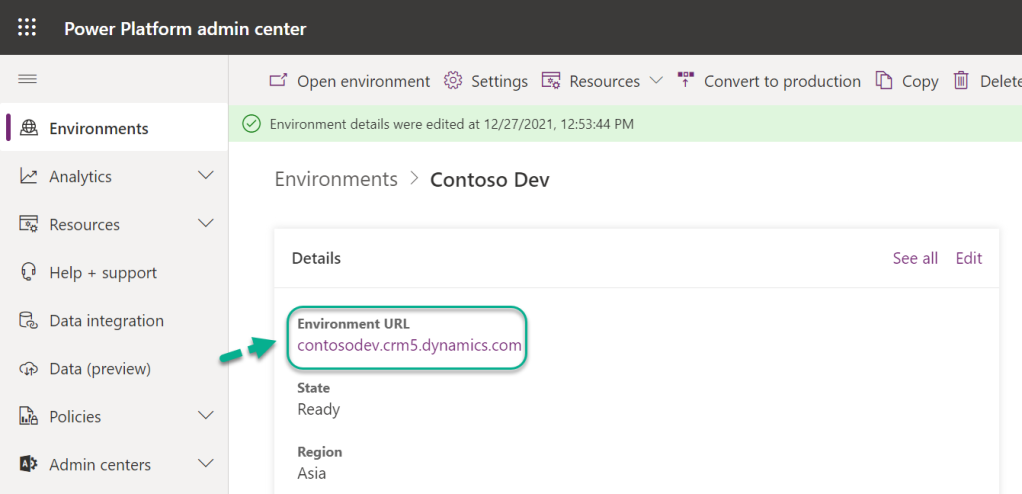Click the environment edited notification message

[452, 124]
